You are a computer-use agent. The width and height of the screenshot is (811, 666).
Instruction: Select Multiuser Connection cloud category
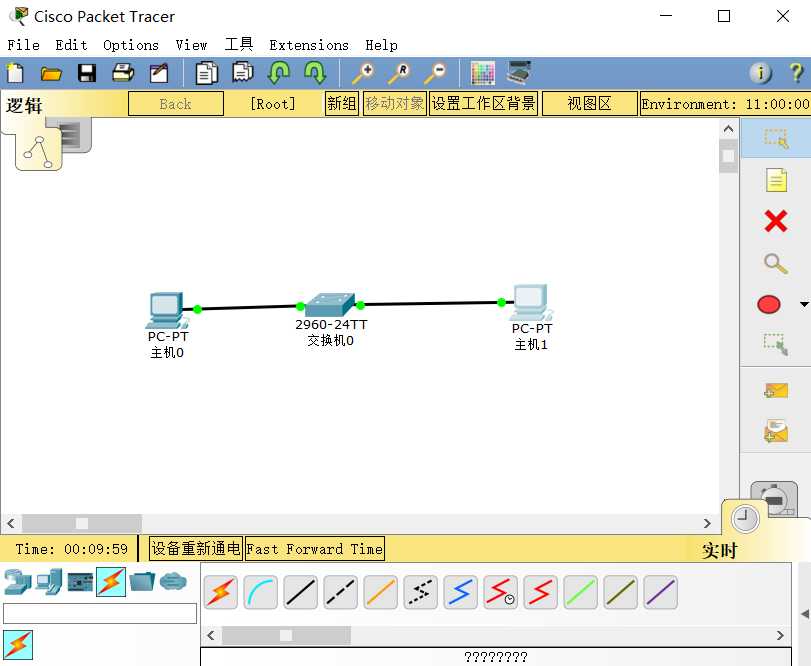point(173,582)
